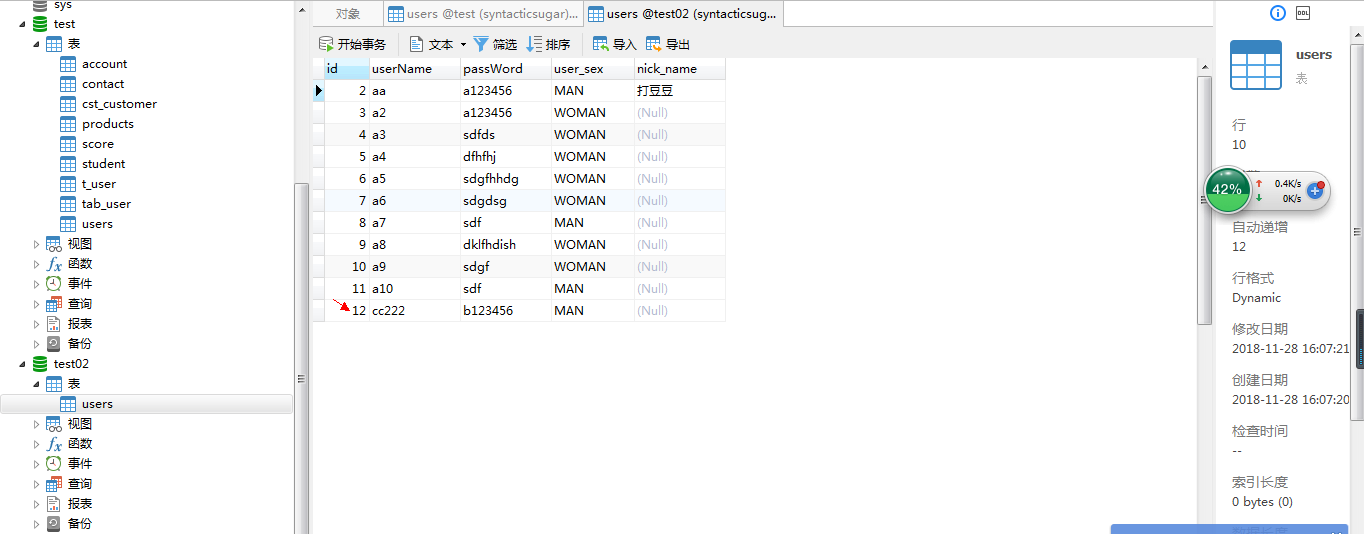Open the 文本 dropdown in toolbar
Screen dimensions: 1364x534
(438, 44)
